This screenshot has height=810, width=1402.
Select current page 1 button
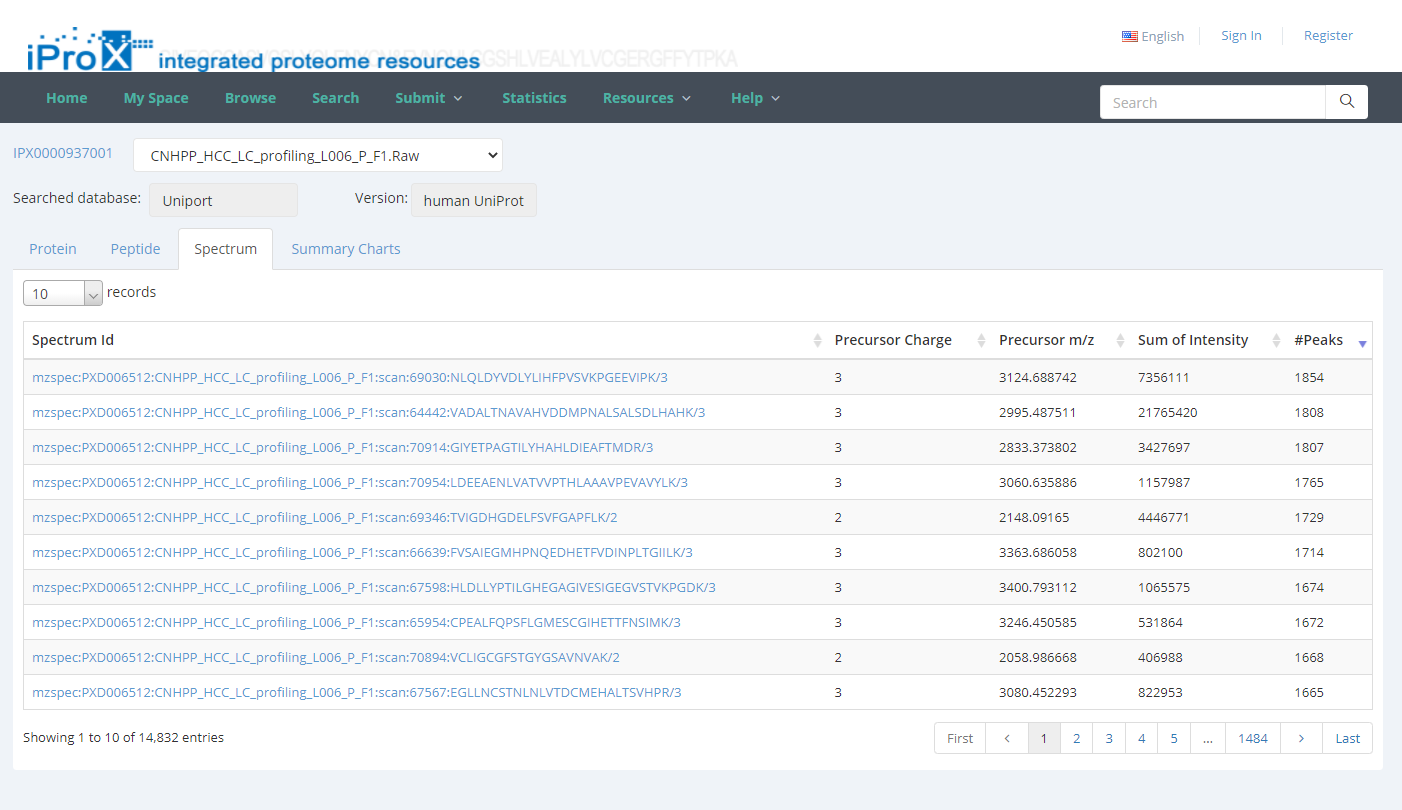point(1044,738)
